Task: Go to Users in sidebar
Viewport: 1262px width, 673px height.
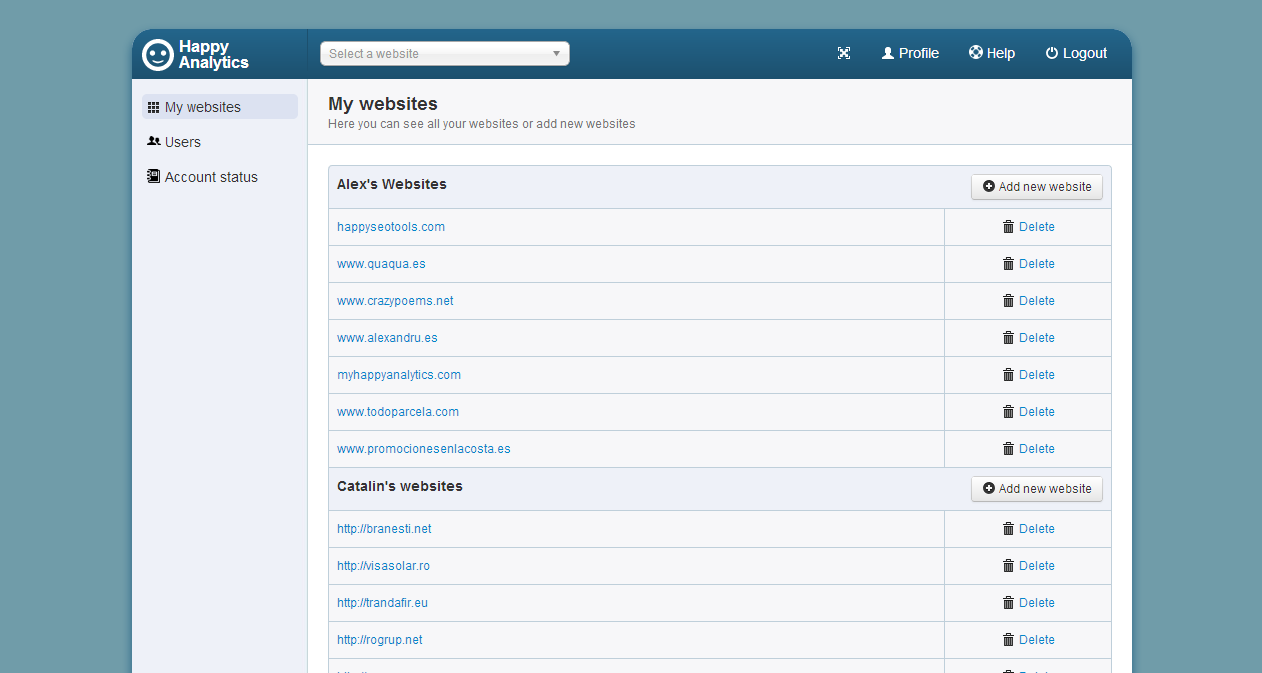Action: pyautogui.click(x=182, y=142)
